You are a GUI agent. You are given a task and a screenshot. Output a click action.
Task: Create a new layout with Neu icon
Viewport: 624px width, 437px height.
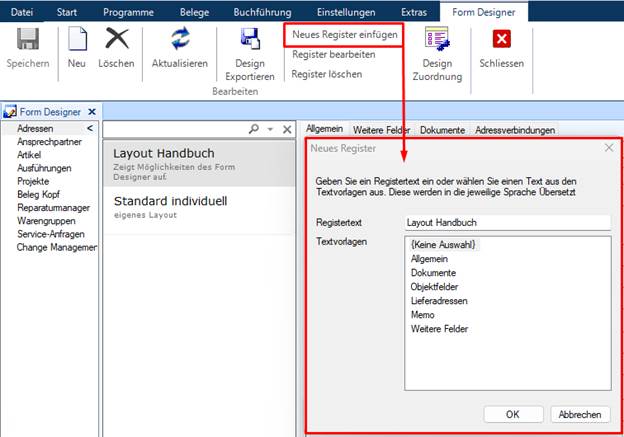pyautogui.click(x=77, y=39)
